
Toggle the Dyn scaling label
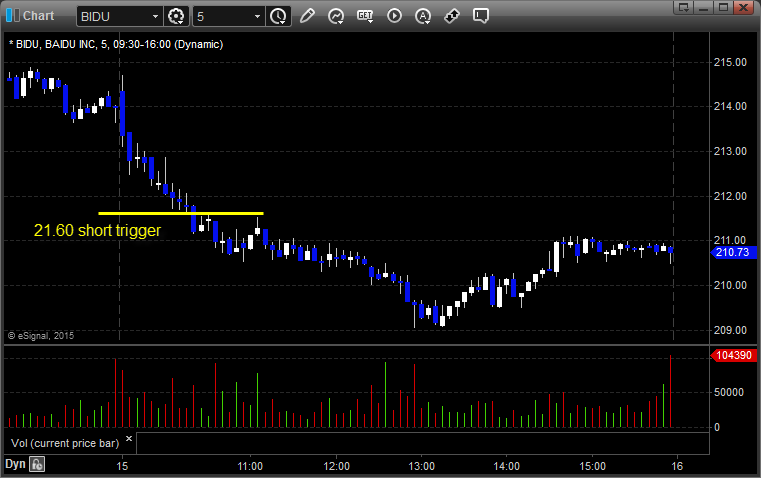15,464
